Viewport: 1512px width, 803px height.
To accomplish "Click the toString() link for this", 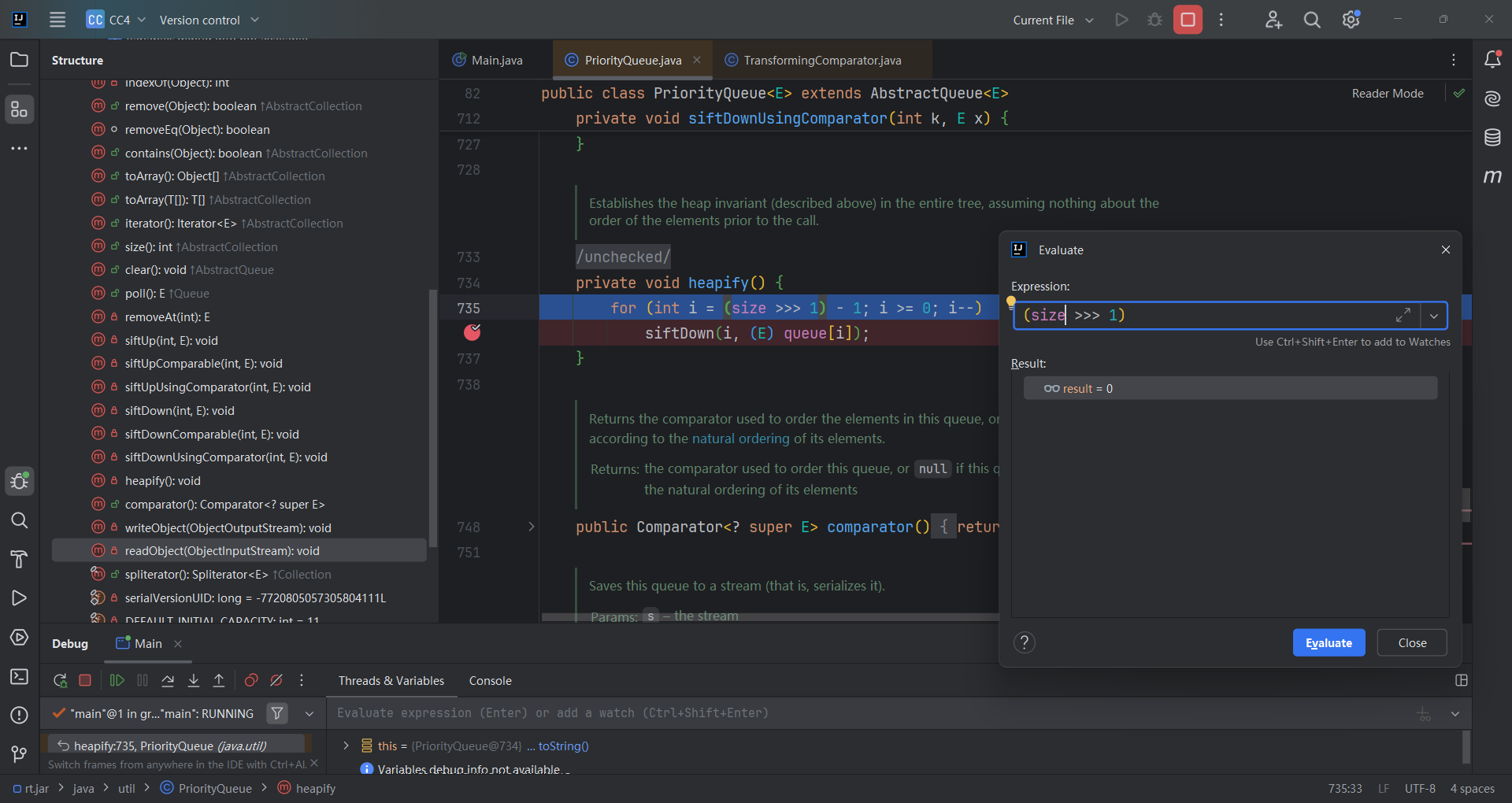I will [564, 746].
